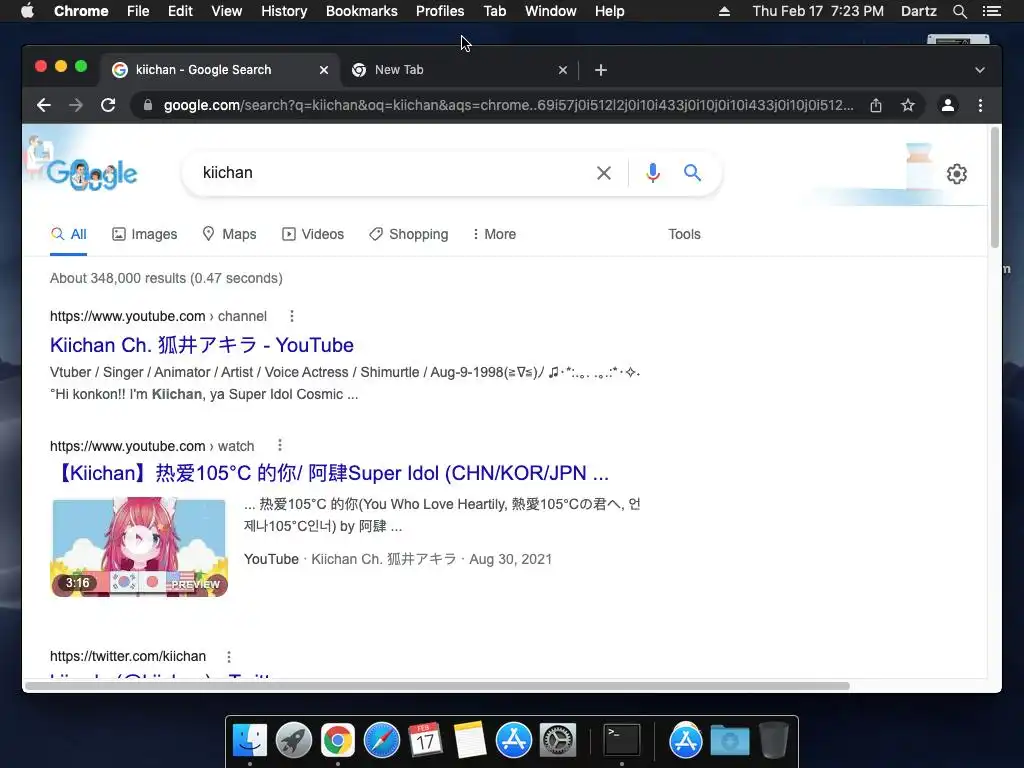This screenshot has width=1024, height=768.
Task: Open the Profiles menu
Action: pyautogui.click(x=440, y=11)
